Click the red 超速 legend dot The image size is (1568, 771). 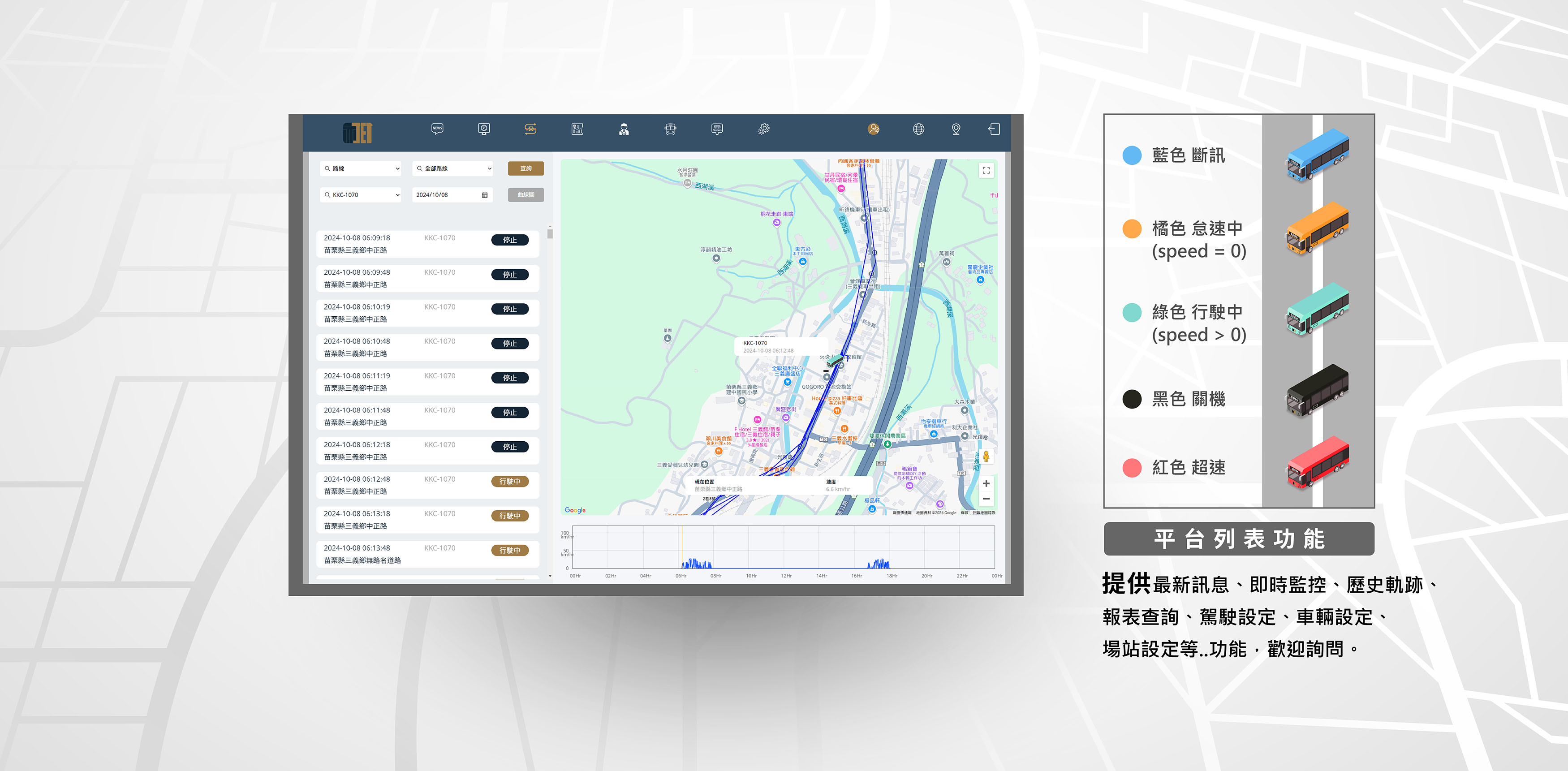pyautogui.click(x=1132, y=467)
